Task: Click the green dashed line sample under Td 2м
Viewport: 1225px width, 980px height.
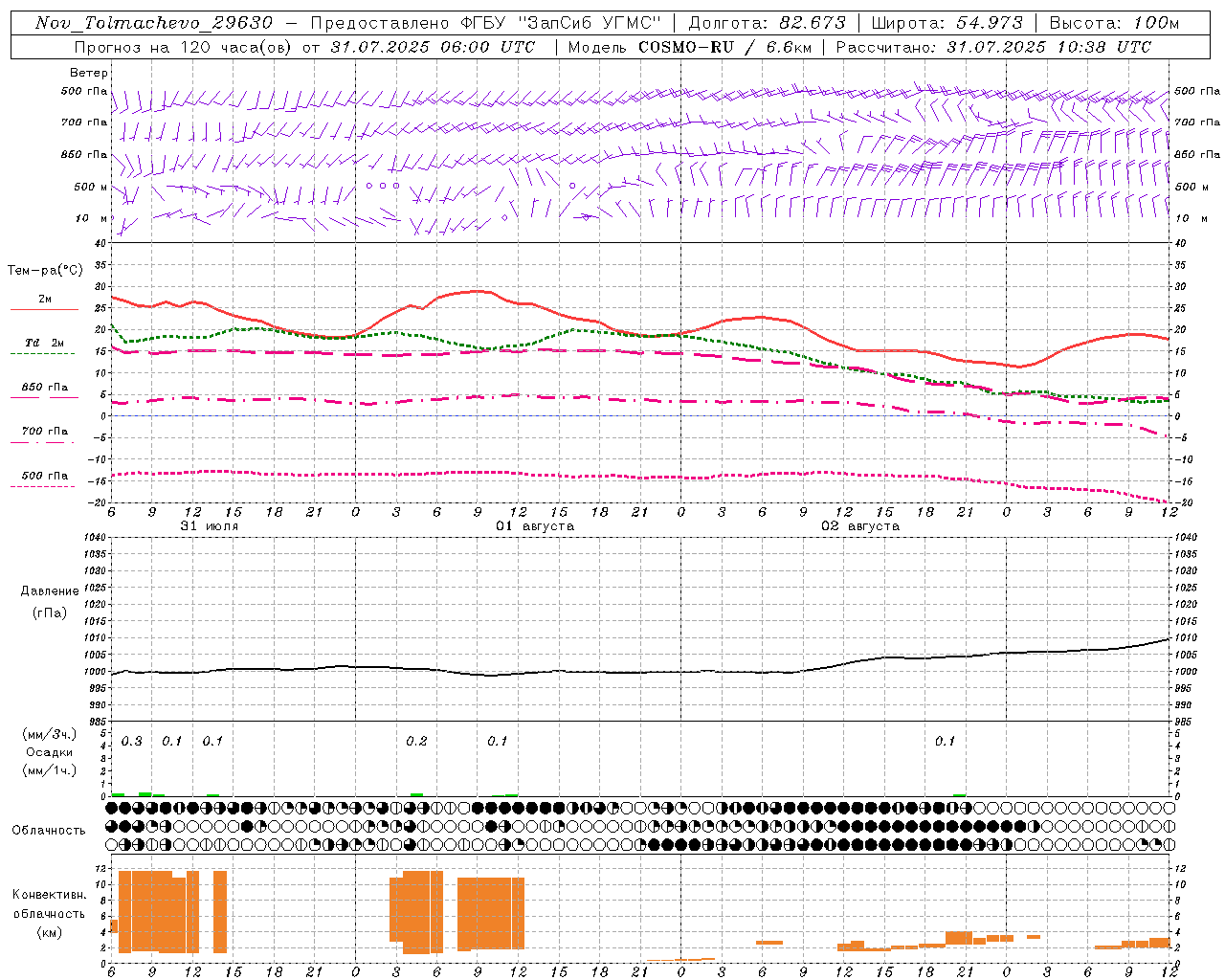Action: (x=44, y=354)
